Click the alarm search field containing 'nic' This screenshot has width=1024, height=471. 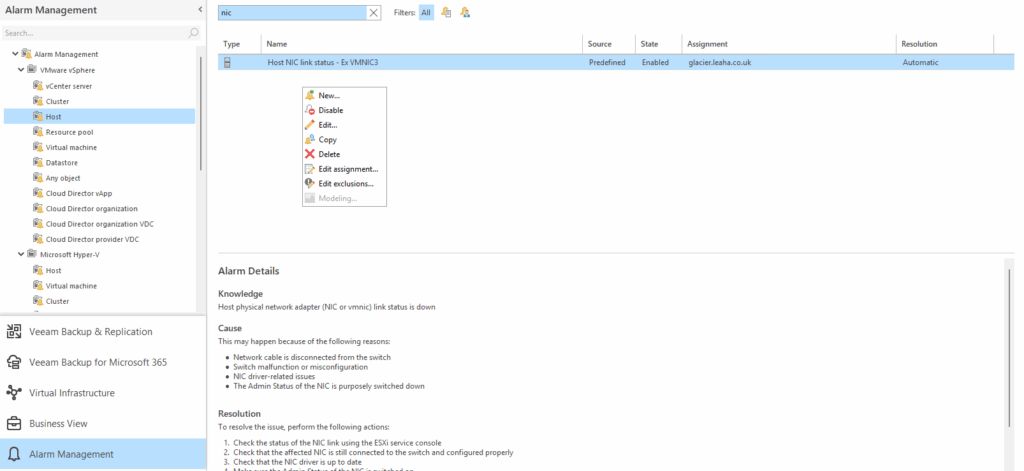click(x=292, y=12)
